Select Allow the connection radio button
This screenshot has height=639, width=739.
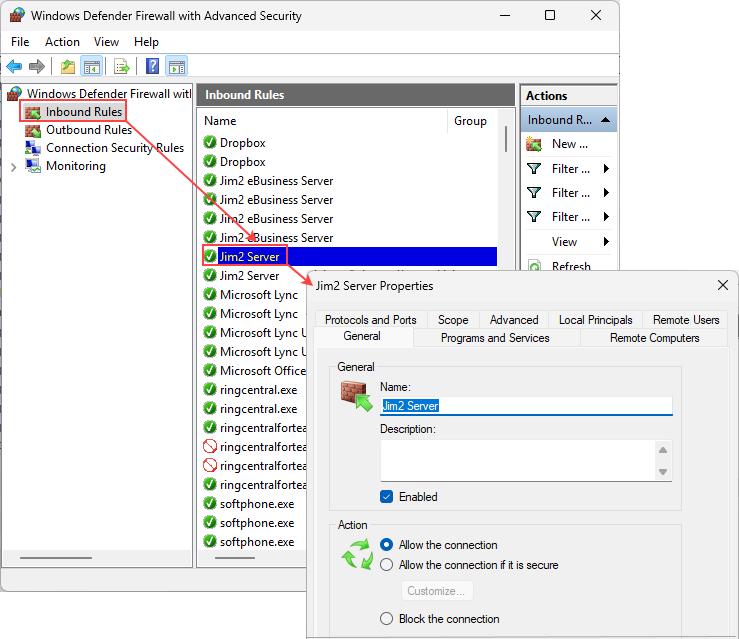point(386,545)
